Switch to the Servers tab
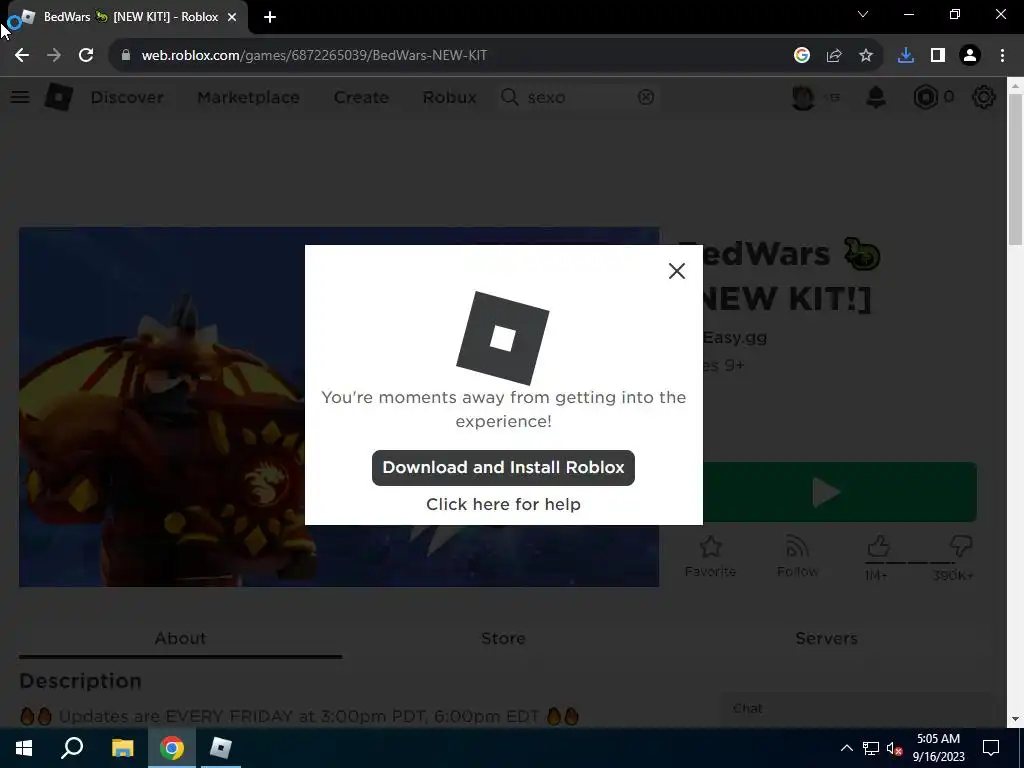Screen dimensions: 1024x768 pos(826,638)
